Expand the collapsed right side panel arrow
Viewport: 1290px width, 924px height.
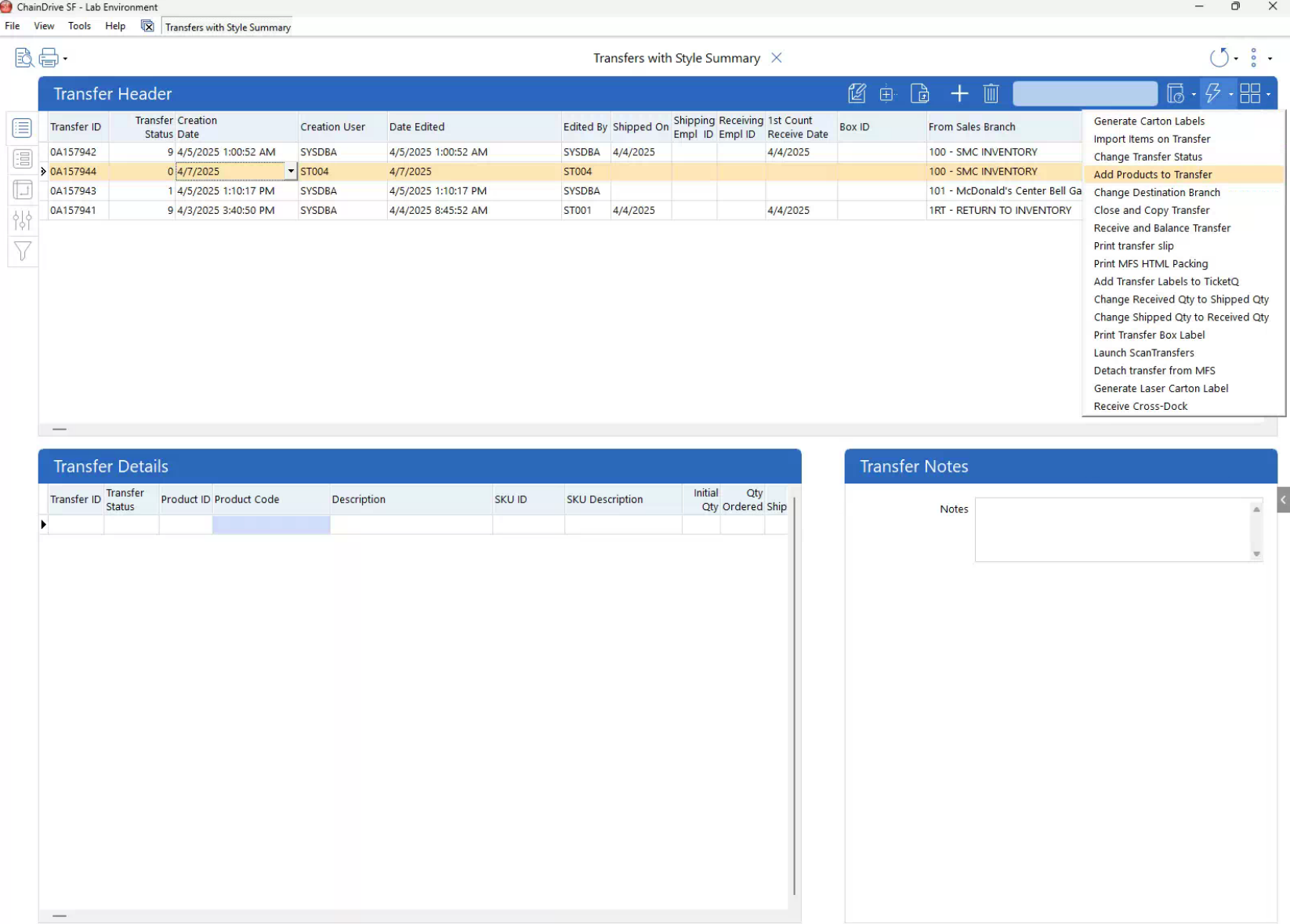[x=1283, y=499]
